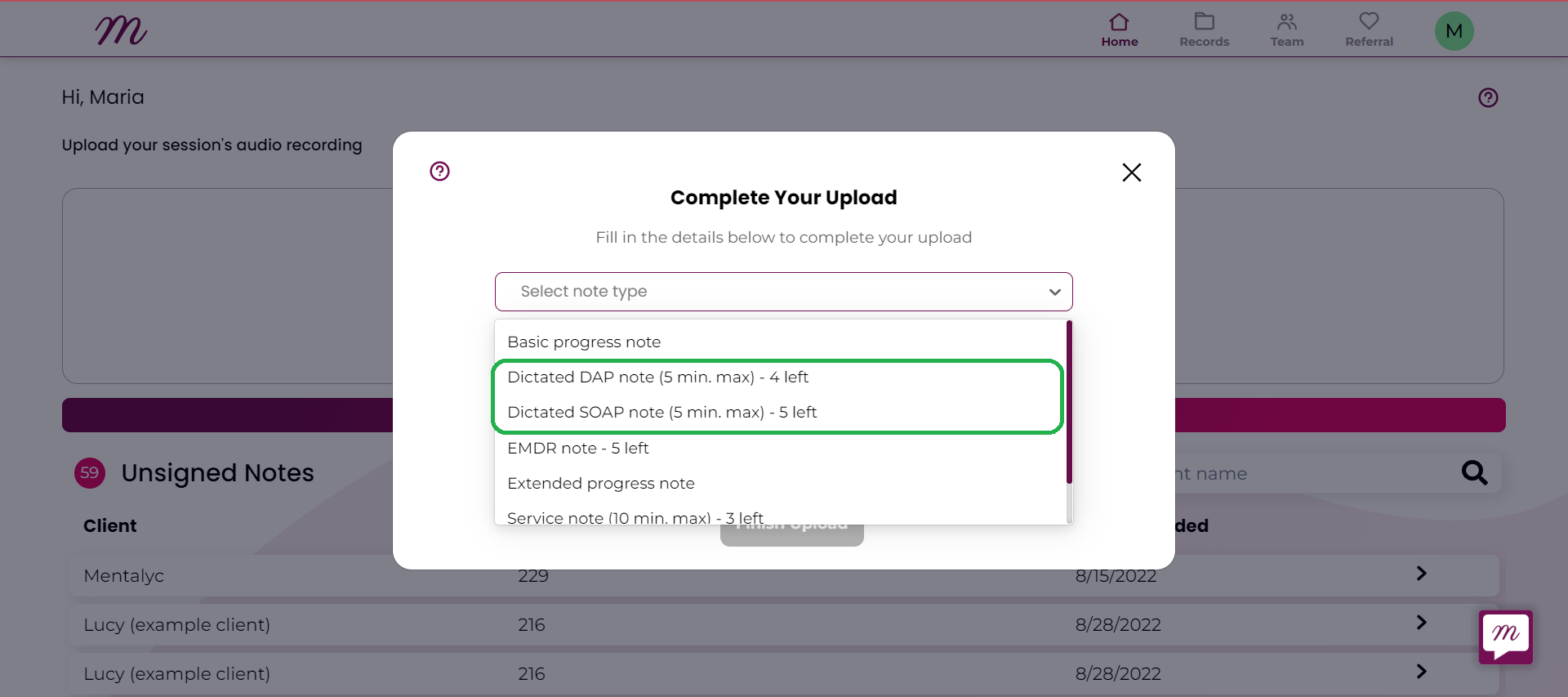The image size is (1568, 697).
Task: Expand the Mentalyc row chevron
Action: [1421, 574]
